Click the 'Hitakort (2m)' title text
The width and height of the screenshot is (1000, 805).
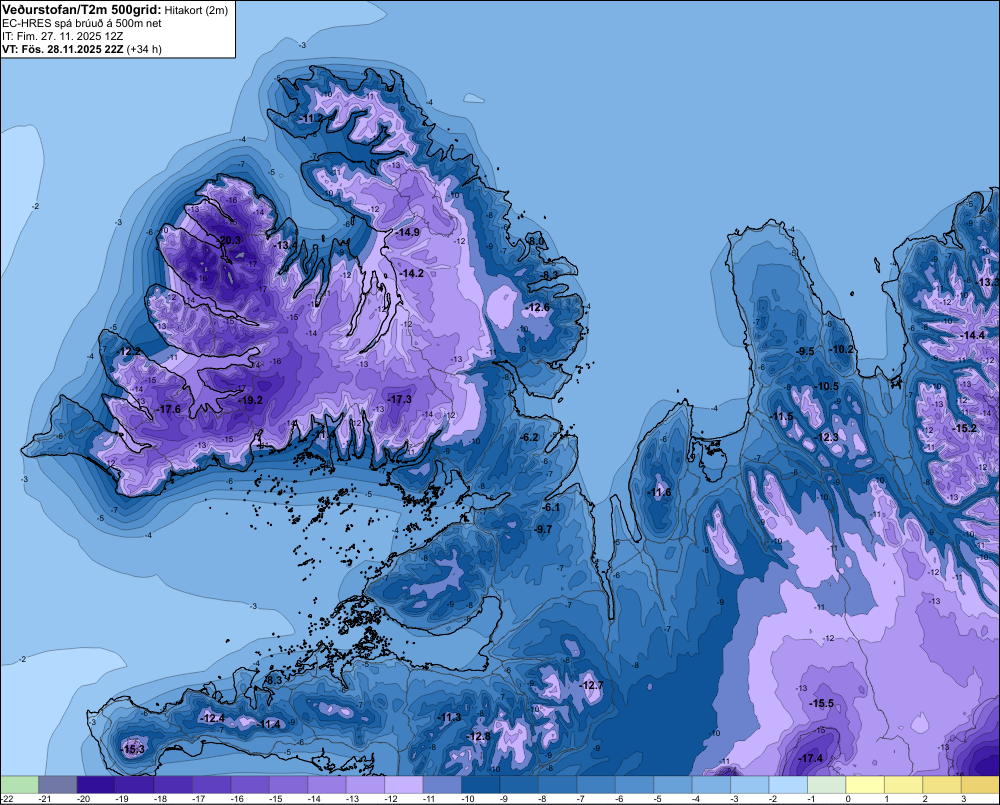coord(195,10)
